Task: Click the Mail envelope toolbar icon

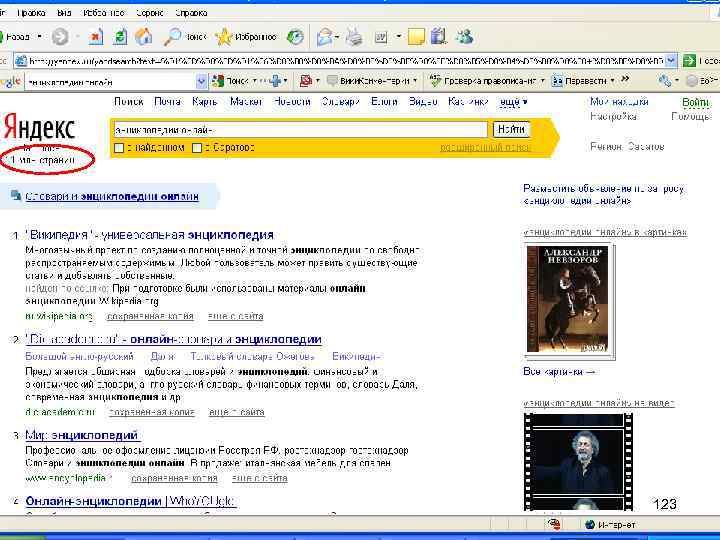Action: click(324, 37)
